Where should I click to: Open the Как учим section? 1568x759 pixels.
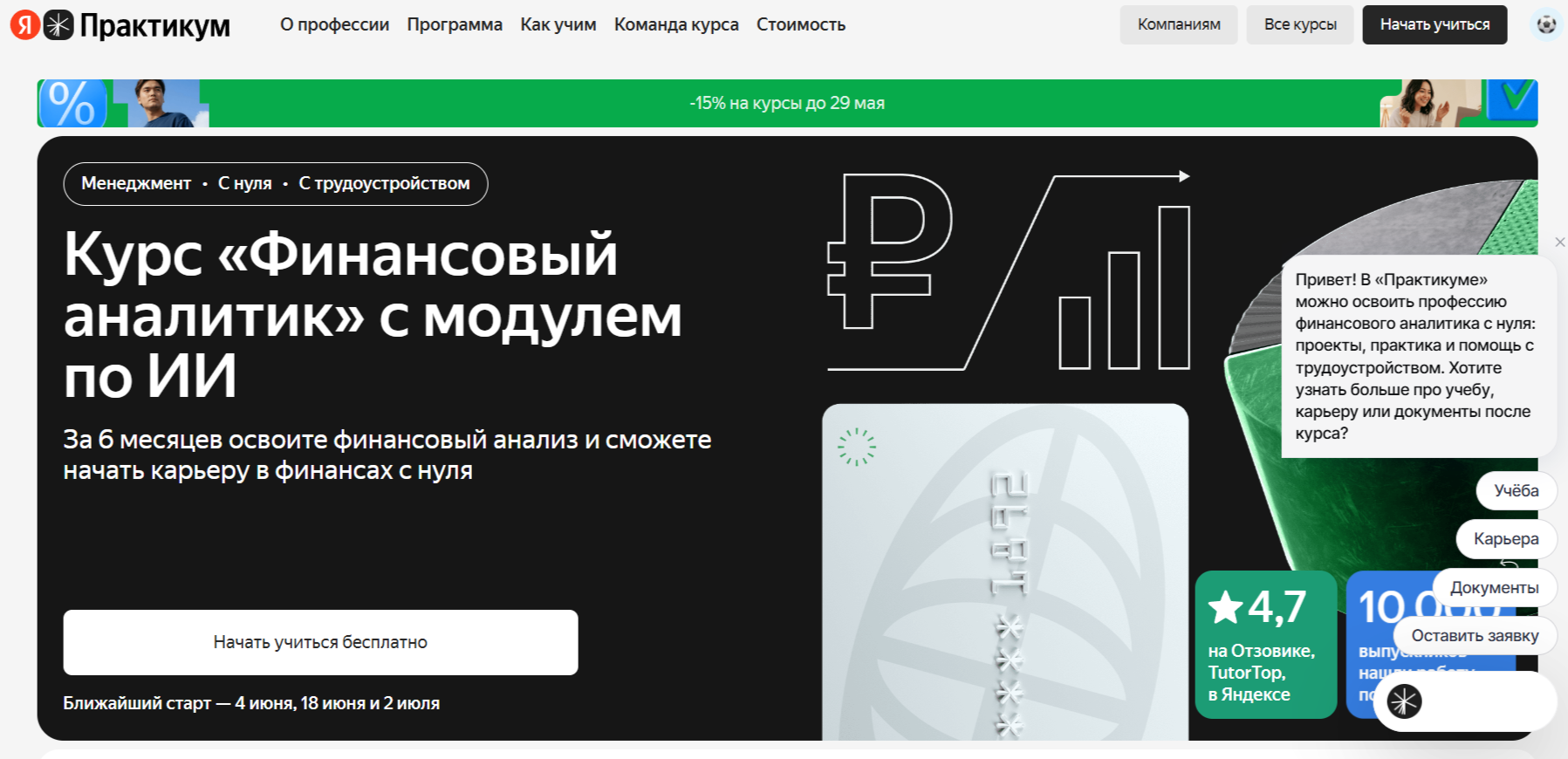tap(558, 25)
